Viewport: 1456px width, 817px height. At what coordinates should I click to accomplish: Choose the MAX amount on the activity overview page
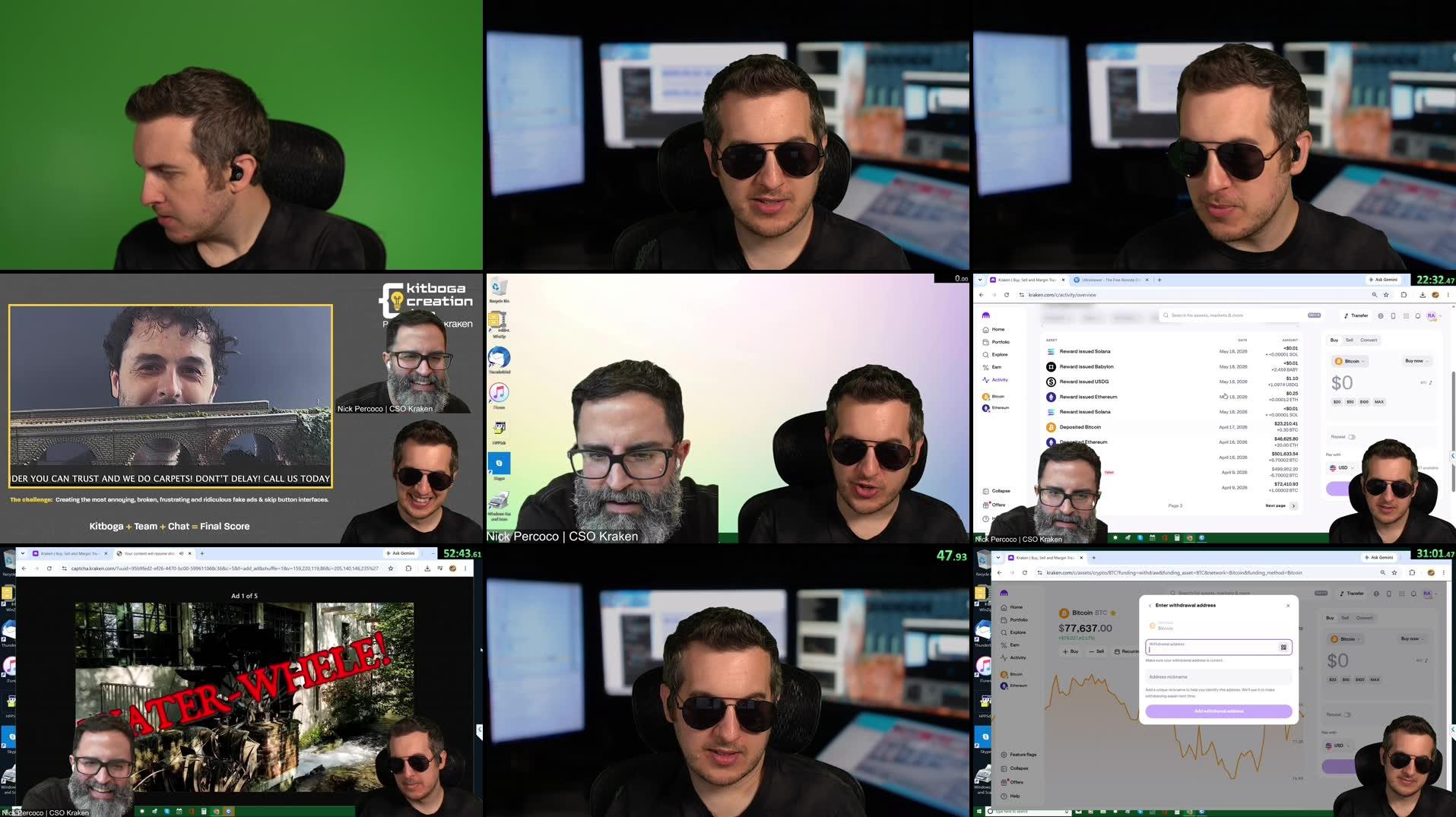click(1379, 402)
